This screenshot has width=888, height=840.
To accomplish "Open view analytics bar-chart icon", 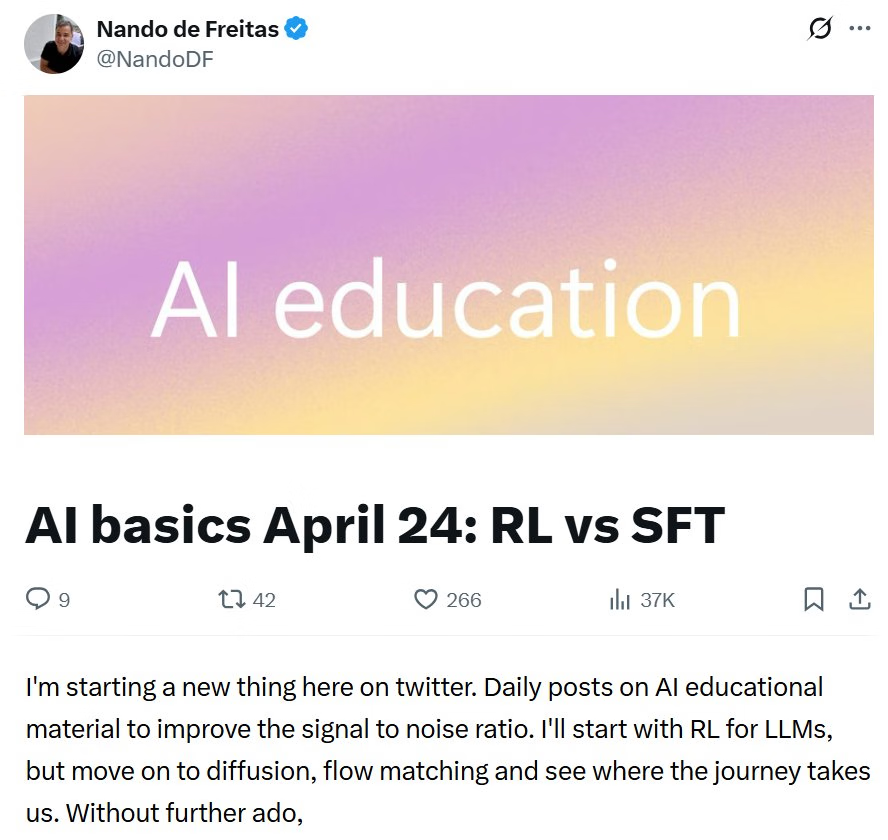I will click(x=620, y=599).
